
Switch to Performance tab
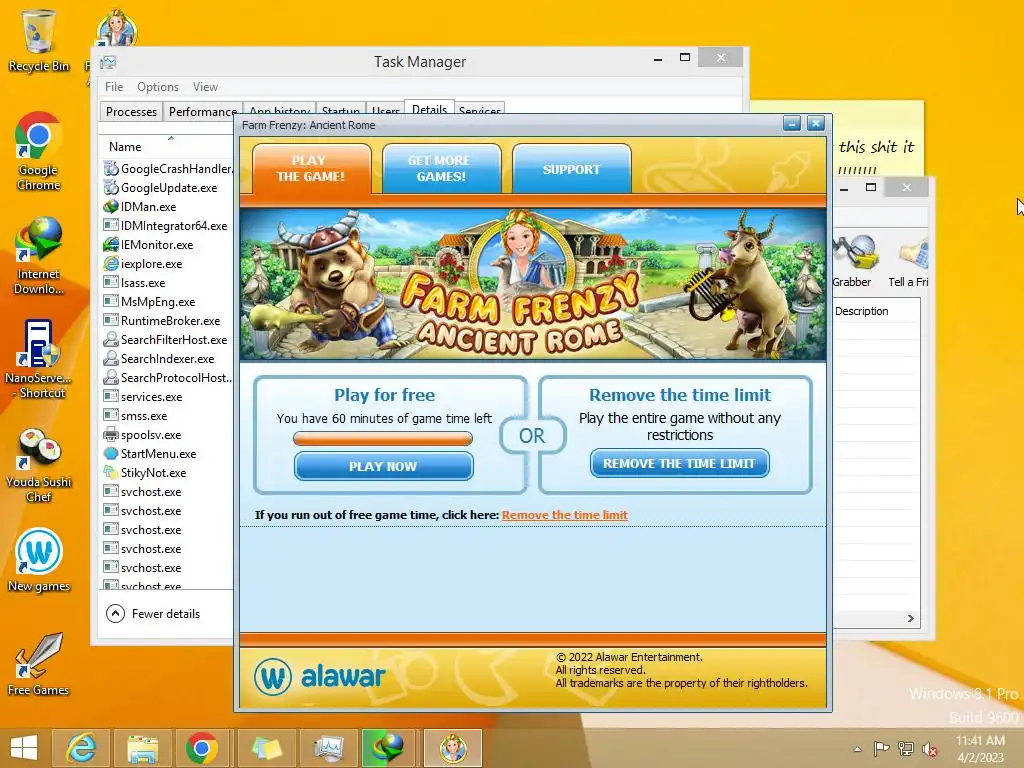coord(202,112)
